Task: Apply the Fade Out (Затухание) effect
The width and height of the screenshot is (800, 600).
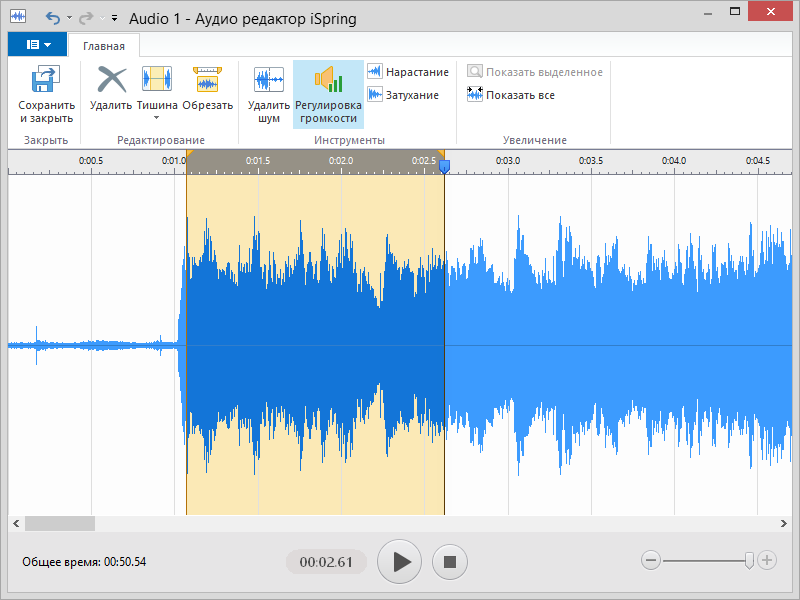Action: pos(403,95)
